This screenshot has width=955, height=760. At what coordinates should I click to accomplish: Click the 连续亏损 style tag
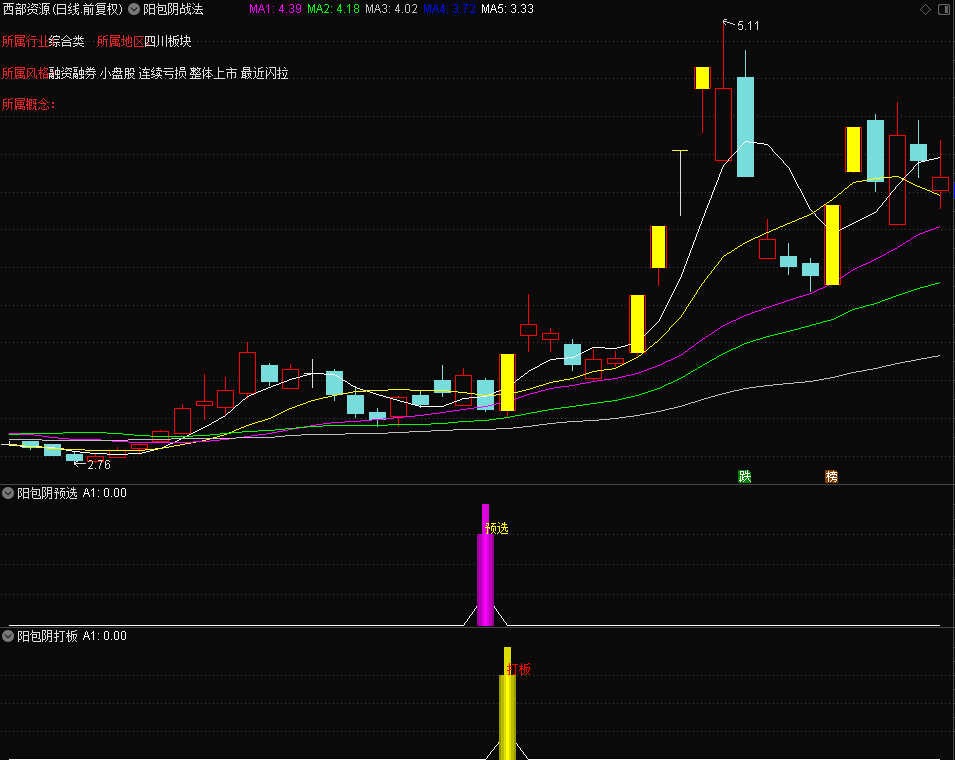coord(162,73)
